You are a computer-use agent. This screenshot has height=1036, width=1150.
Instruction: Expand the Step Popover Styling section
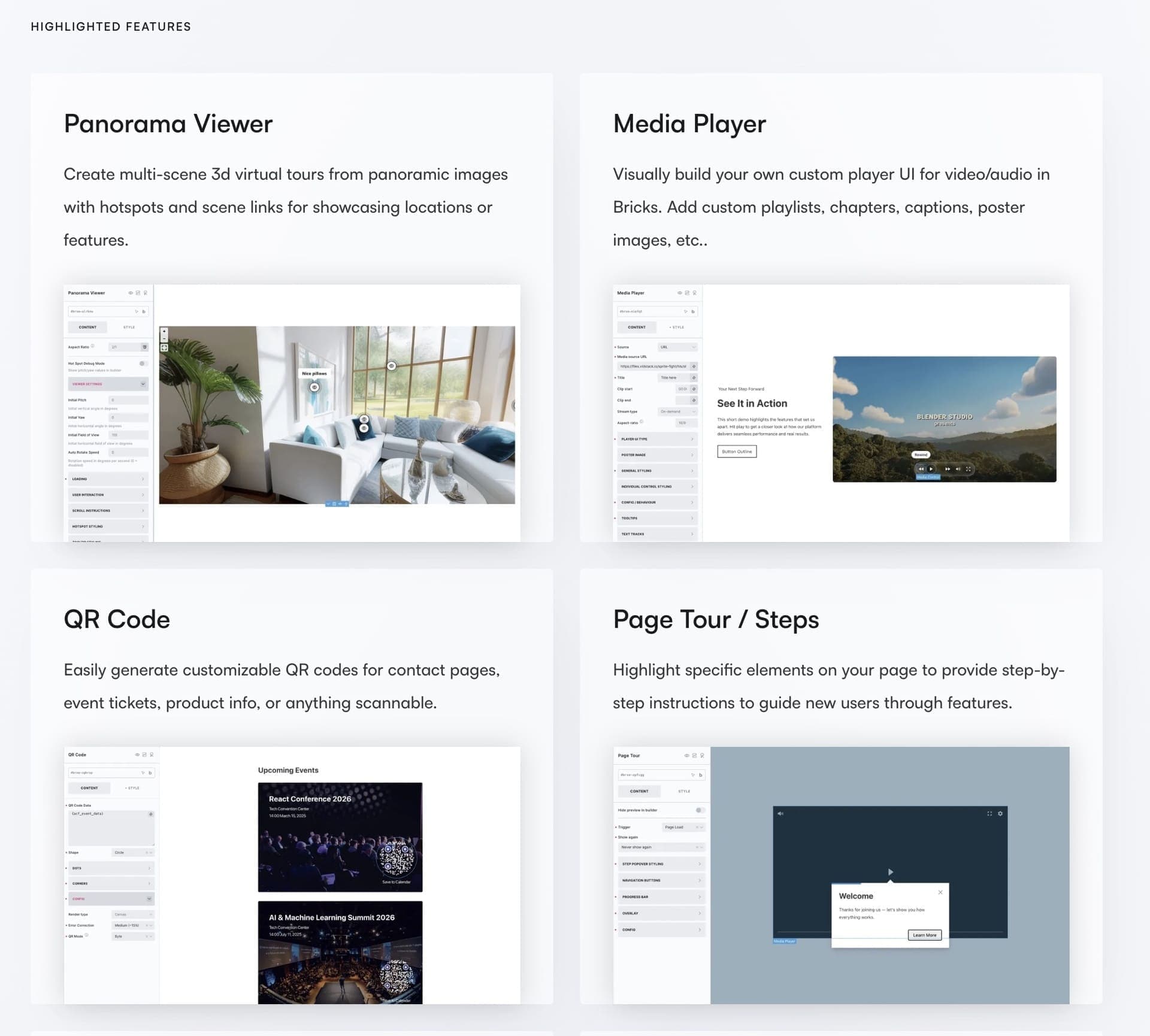662,864
